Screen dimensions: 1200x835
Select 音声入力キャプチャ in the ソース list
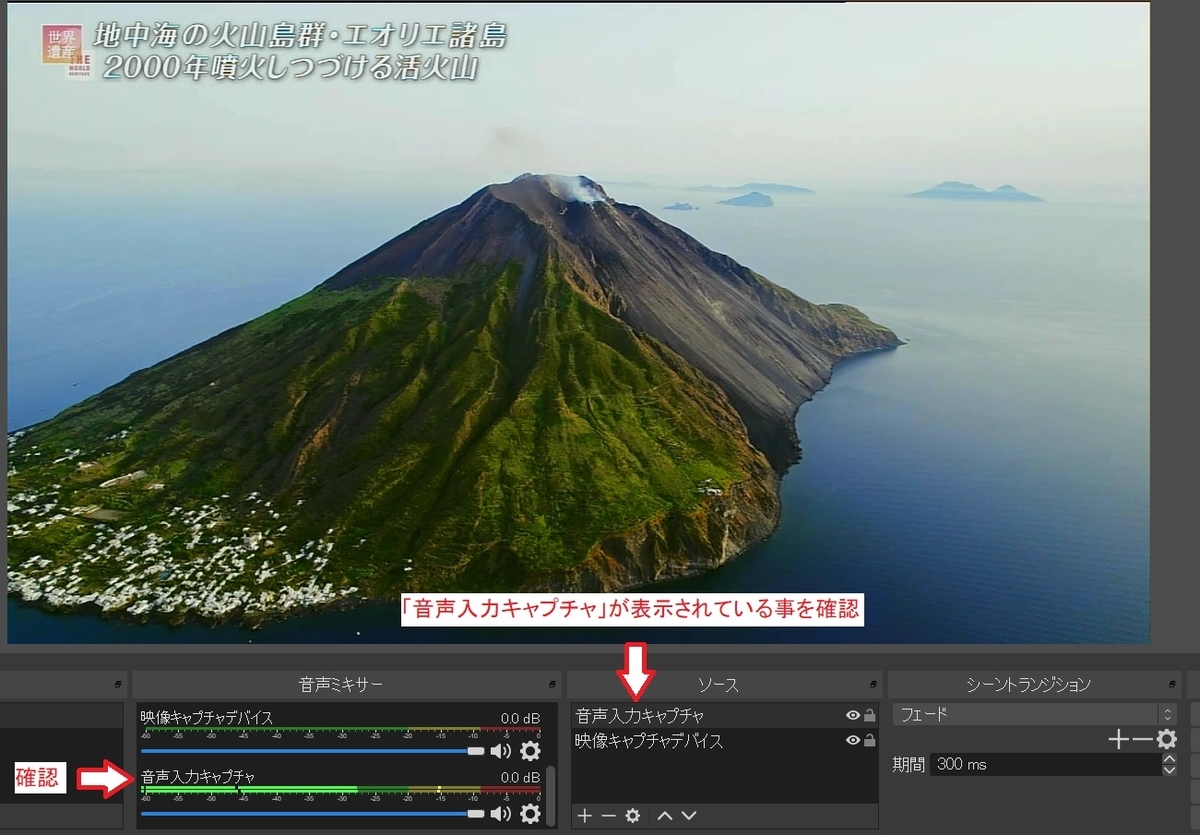(x=725, y=716)
